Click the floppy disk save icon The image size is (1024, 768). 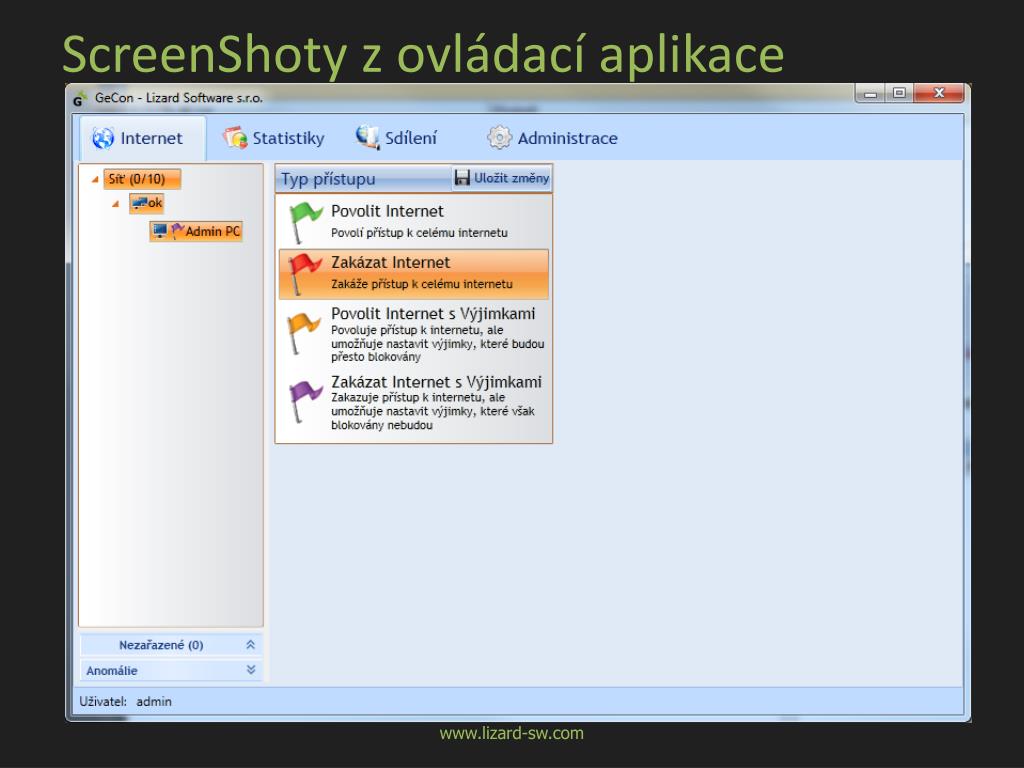(462, 178)
